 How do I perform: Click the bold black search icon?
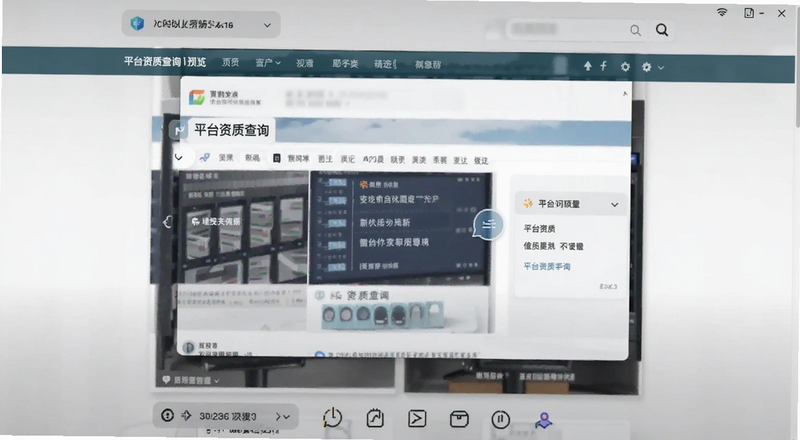click(662, 30)
